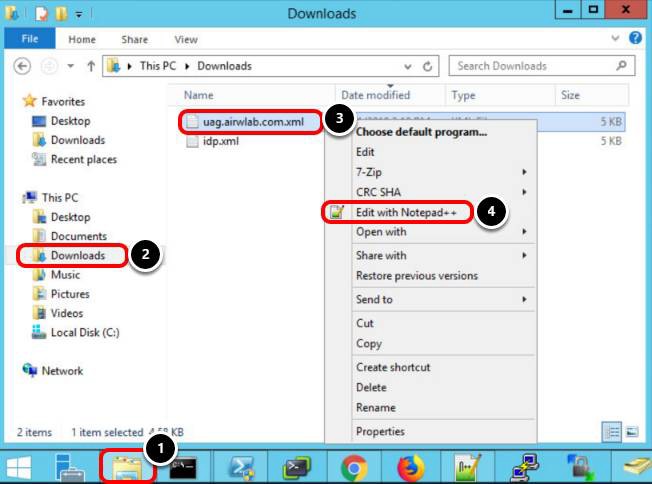Open Videos folder in navigation pane

[67, 313]
